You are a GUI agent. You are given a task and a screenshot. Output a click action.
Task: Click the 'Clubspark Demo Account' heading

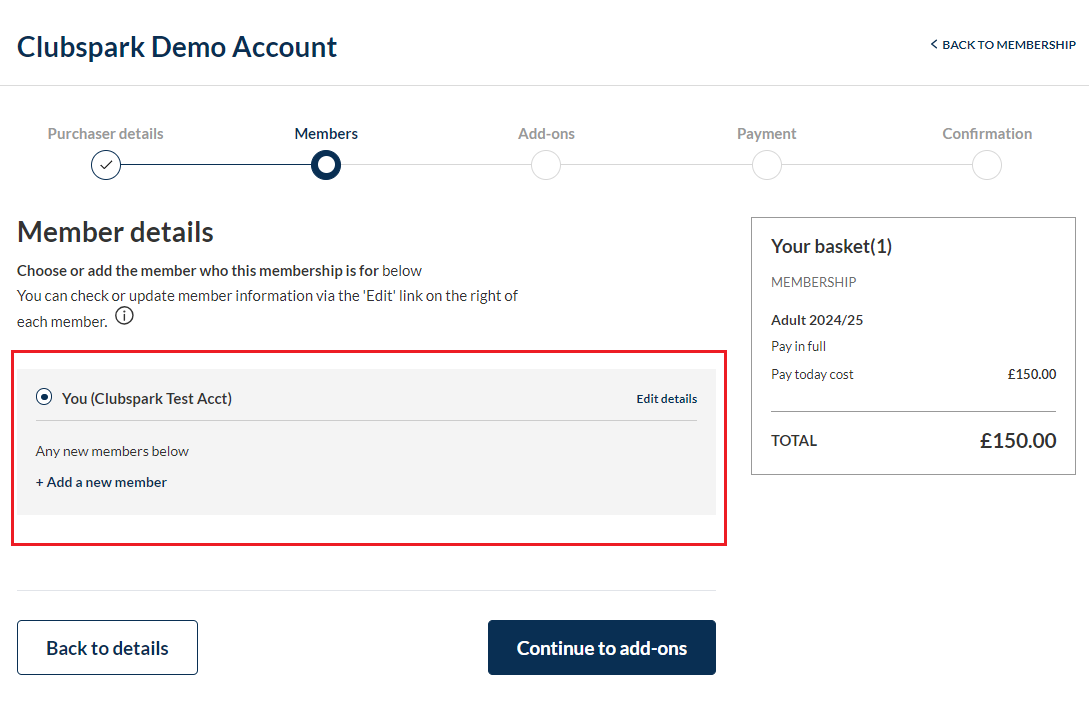coord(177,47)
